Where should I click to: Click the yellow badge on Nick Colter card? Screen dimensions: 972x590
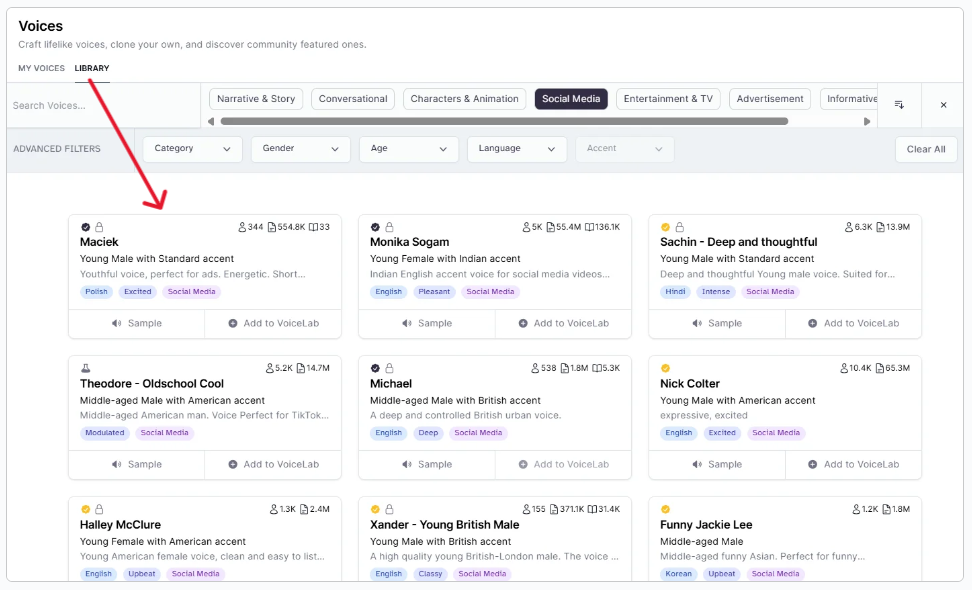(x=665, y=368)
